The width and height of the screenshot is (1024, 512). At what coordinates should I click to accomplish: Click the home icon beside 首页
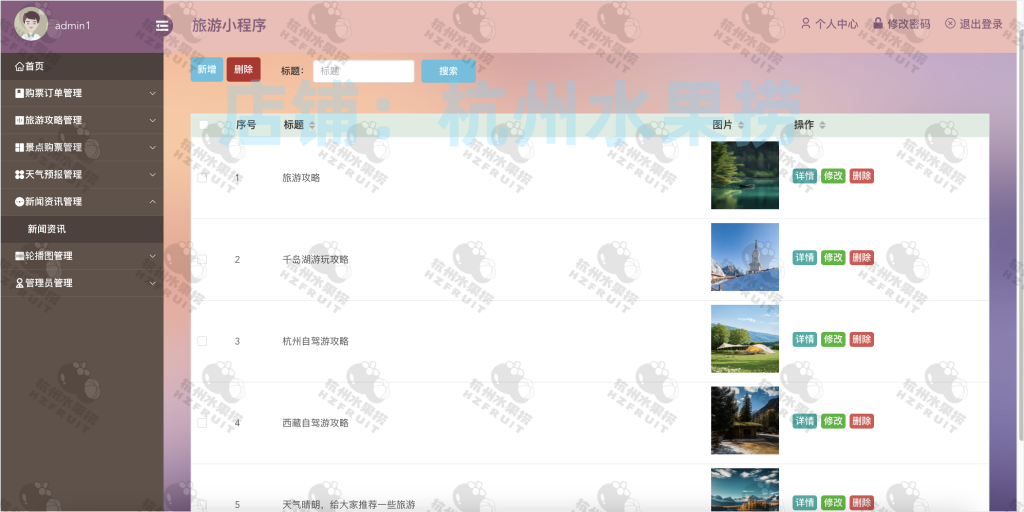(19, 66)
